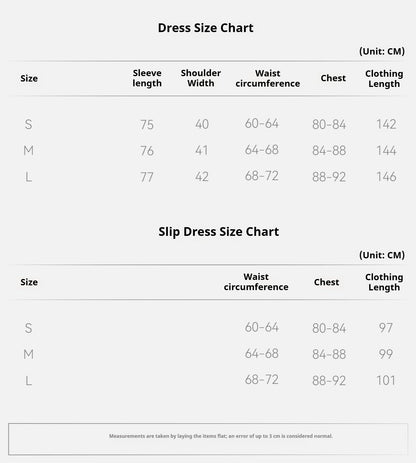Click shoulder width value 42
The width and height of the screenshot is (416, 463).
[x=202, y=177]
